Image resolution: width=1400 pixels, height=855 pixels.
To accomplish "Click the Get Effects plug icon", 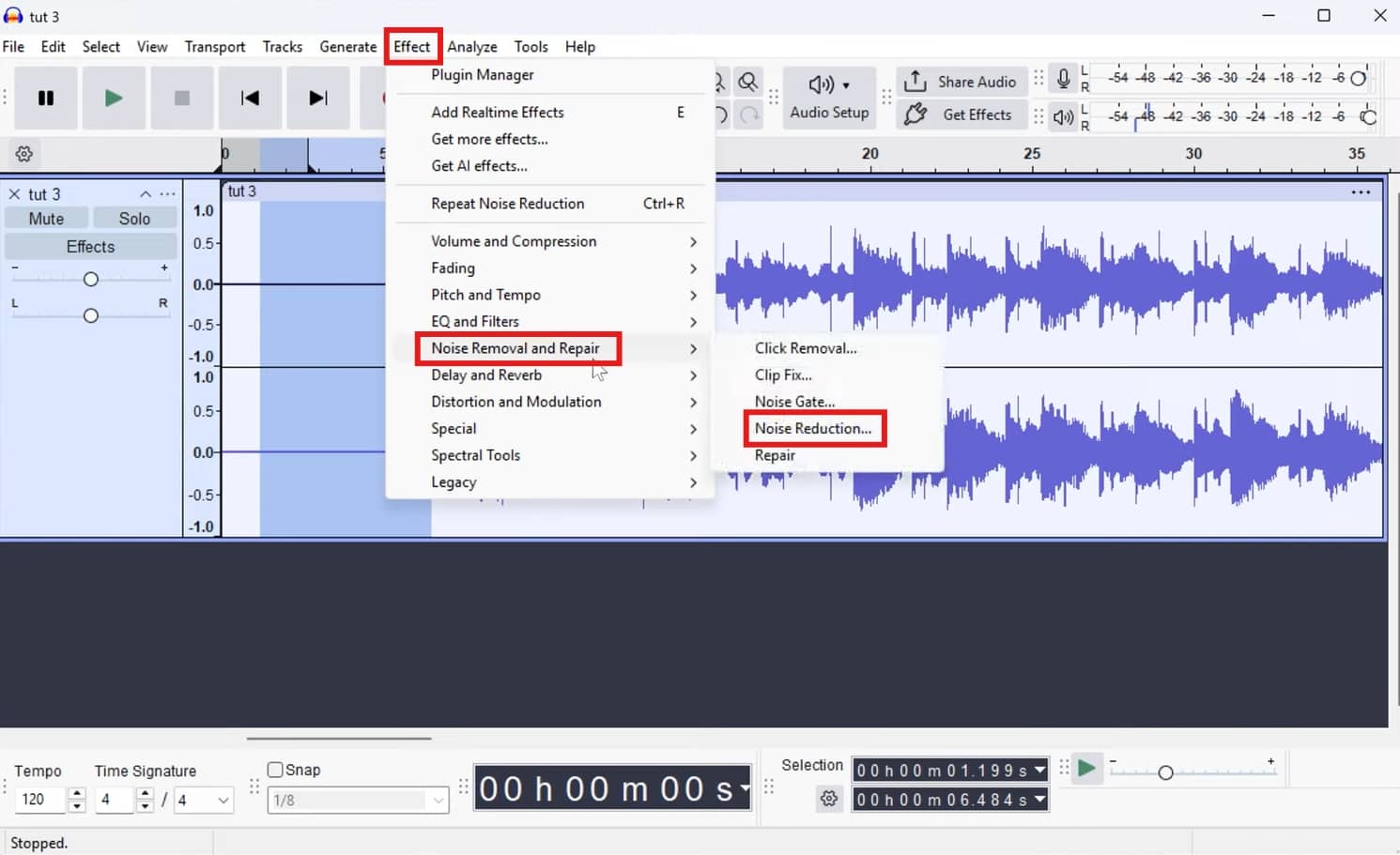I will click(x=915, y=115).
